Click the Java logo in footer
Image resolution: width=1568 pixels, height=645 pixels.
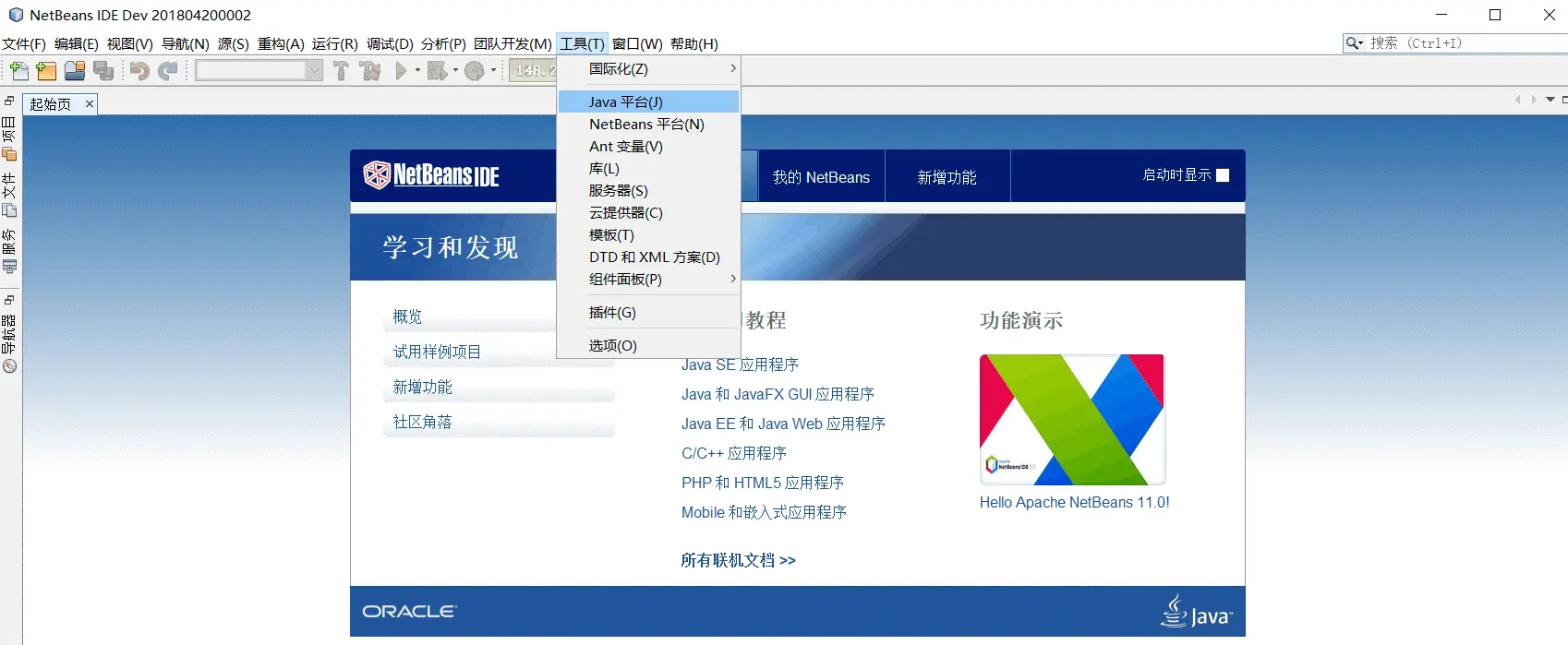click(1197, 612)
